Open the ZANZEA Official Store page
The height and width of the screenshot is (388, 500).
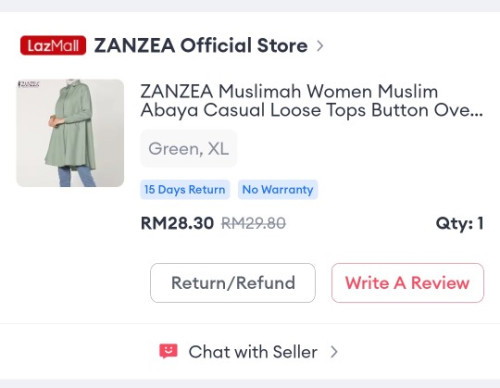pyautogui.click(x=201, y=45)
